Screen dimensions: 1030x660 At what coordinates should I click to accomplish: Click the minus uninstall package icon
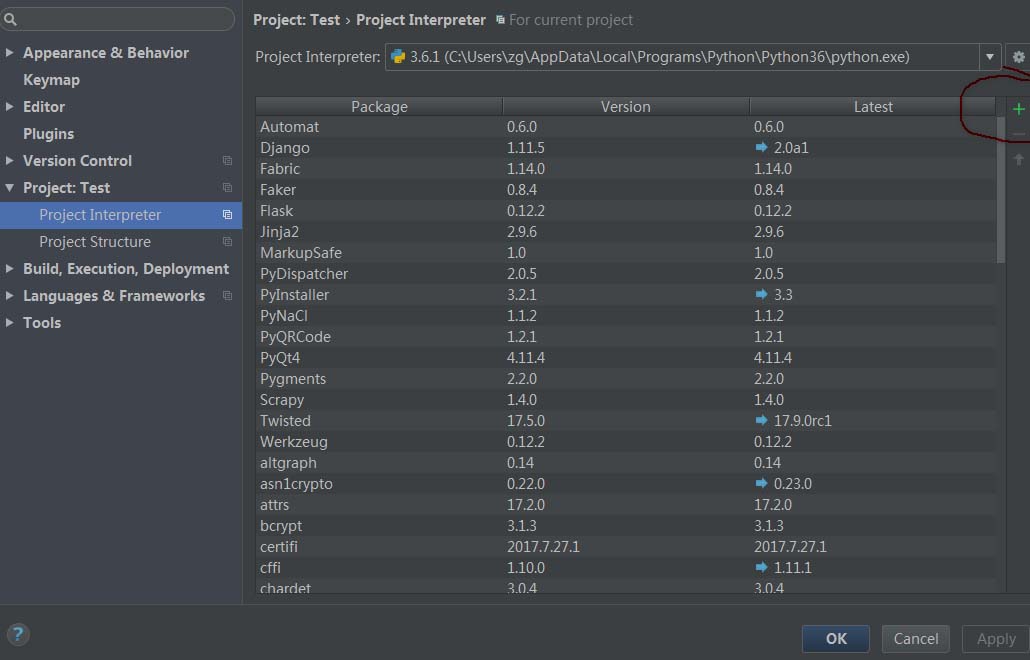pos(1018,135)
